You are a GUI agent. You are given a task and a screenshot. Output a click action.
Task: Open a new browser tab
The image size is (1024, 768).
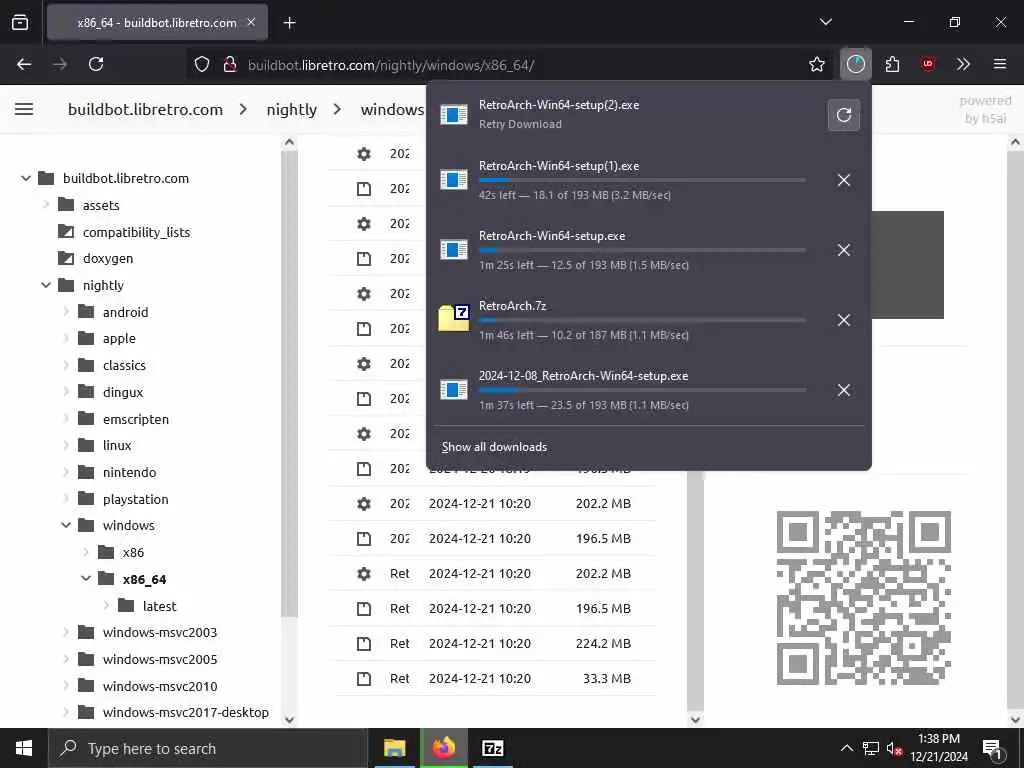pyautogui.click(x=289, y=23)
